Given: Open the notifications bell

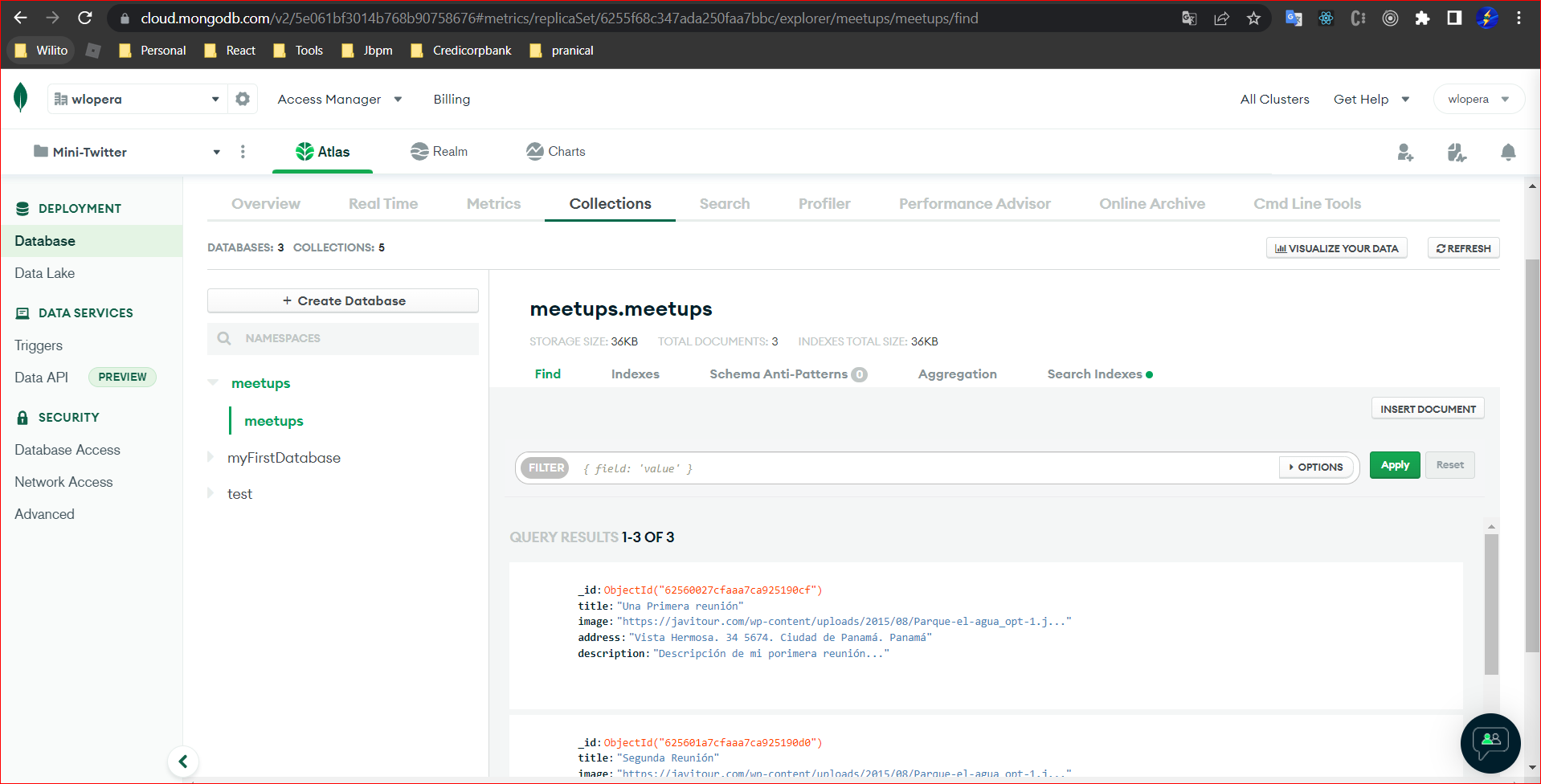Looking at the screenshot, I should [x=1508, y=153].
